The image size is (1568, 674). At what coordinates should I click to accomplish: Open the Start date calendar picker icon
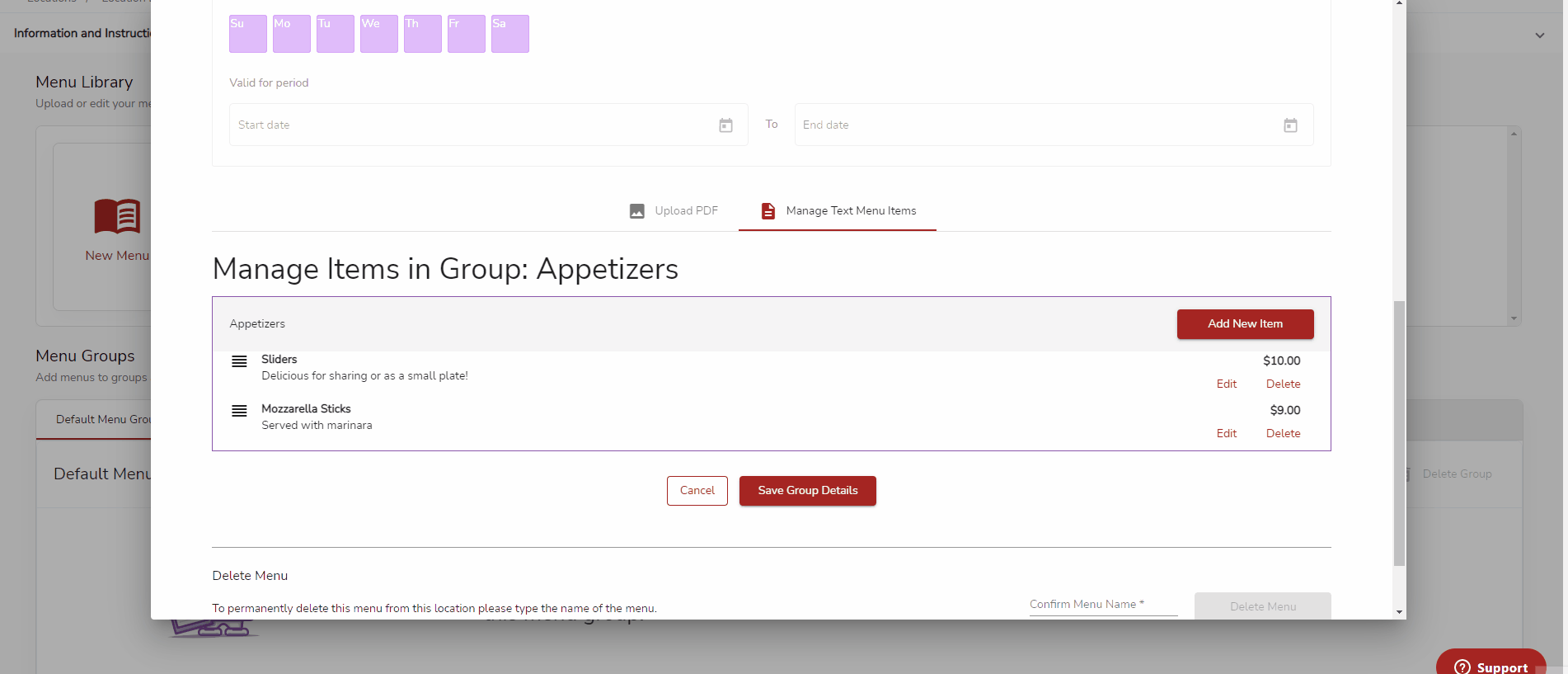pyautogui.click(x=725, y=125)
